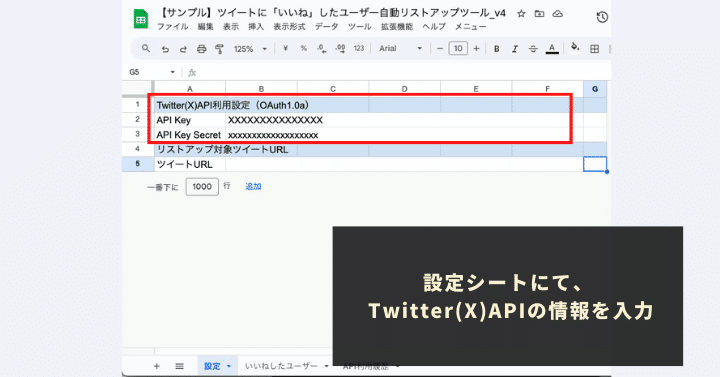Select the 'ツイートURL' label cell
The height and width of the screenshot is (377, 720).
[x=190, y=164]
